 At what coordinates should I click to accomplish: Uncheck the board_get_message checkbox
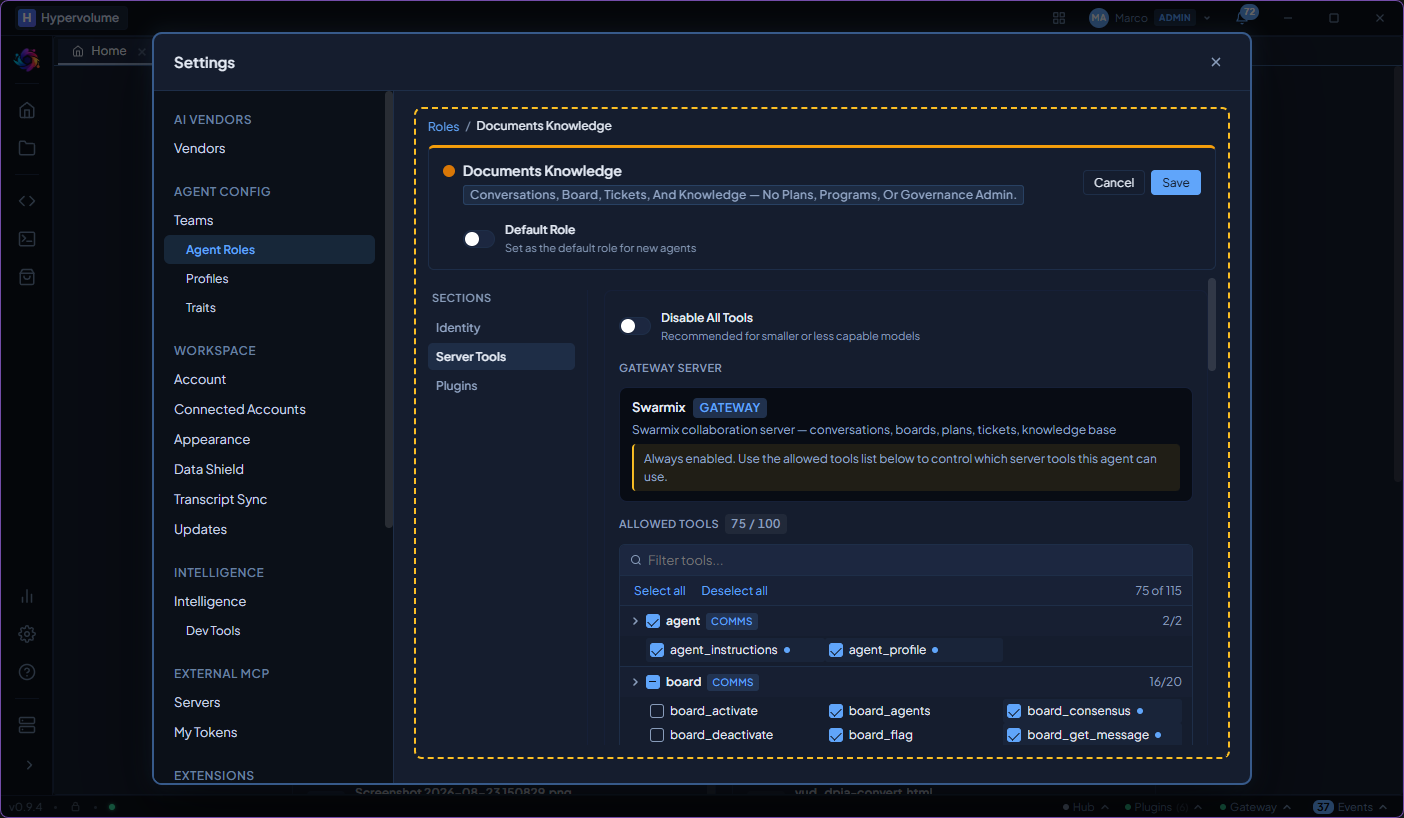[1014, 735]
